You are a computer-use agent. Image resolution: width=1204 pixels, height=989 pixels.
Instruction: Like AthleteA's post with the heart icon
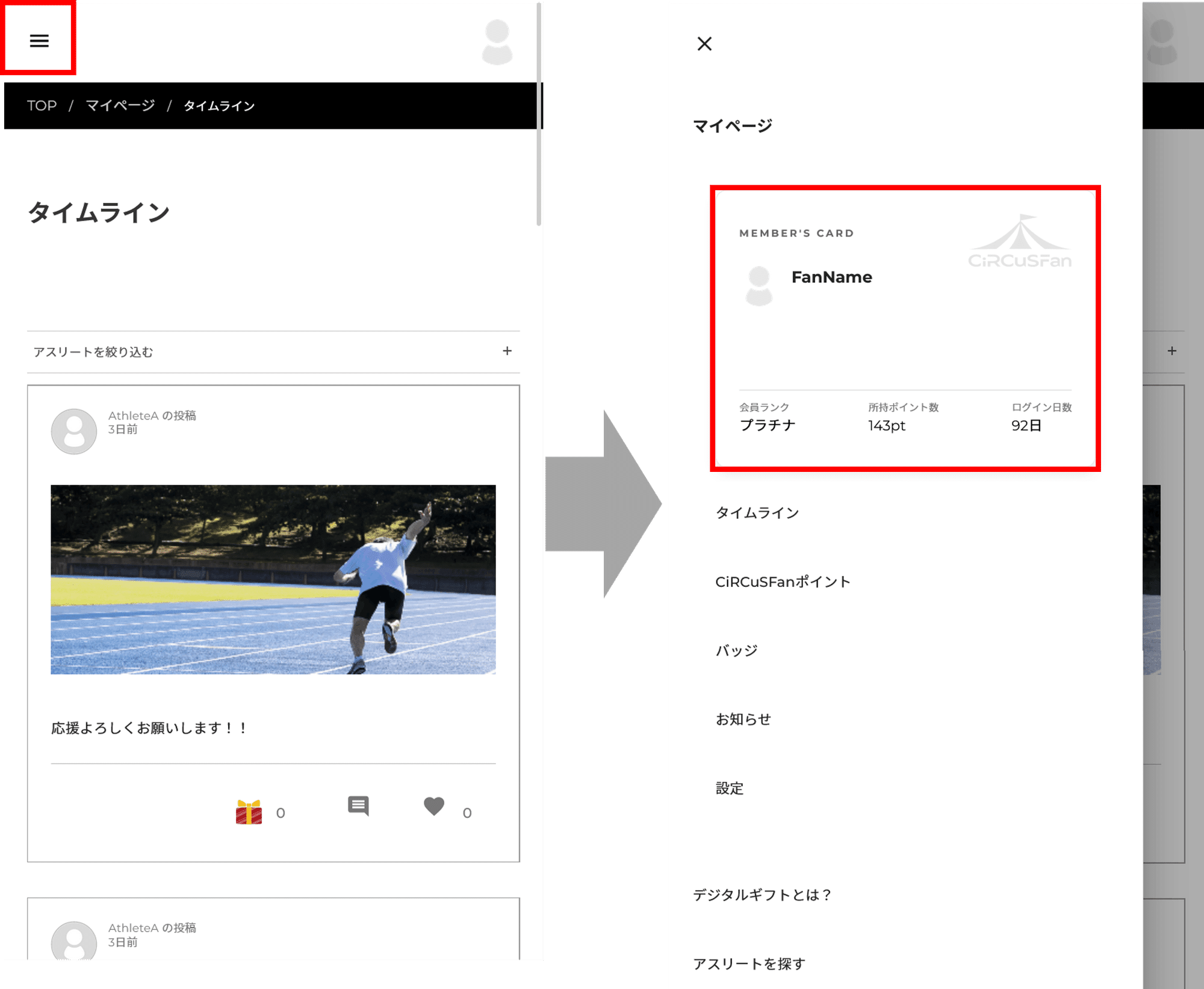(433, 807)
